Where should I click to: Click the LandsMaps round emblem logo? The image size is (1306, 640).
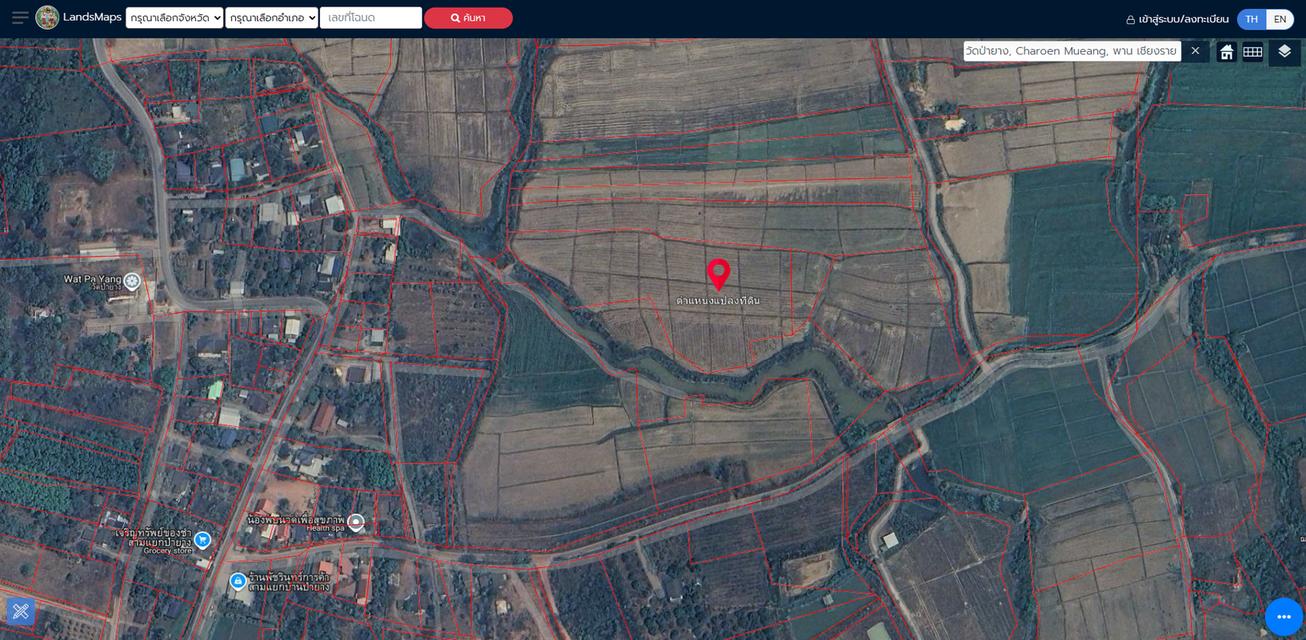point(47,18)
